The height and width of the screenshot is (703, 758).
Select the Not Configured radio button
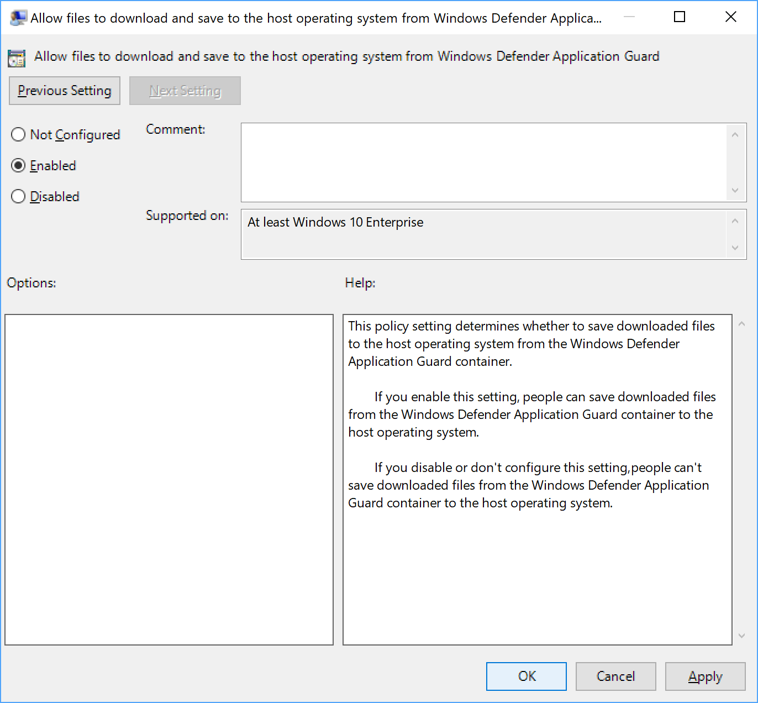click(x=18, y=135)
